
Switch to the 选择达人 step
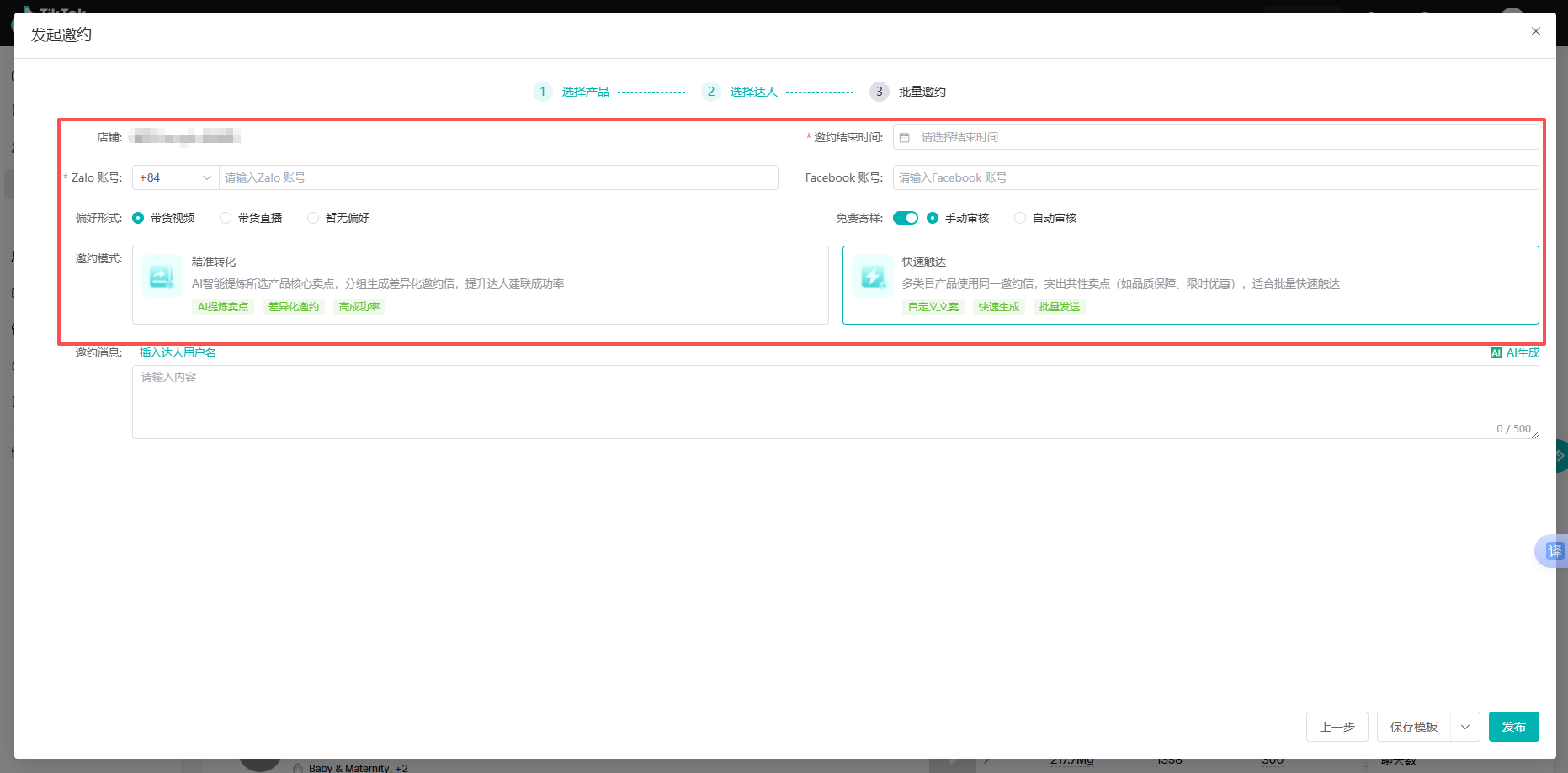pos(754,91)
